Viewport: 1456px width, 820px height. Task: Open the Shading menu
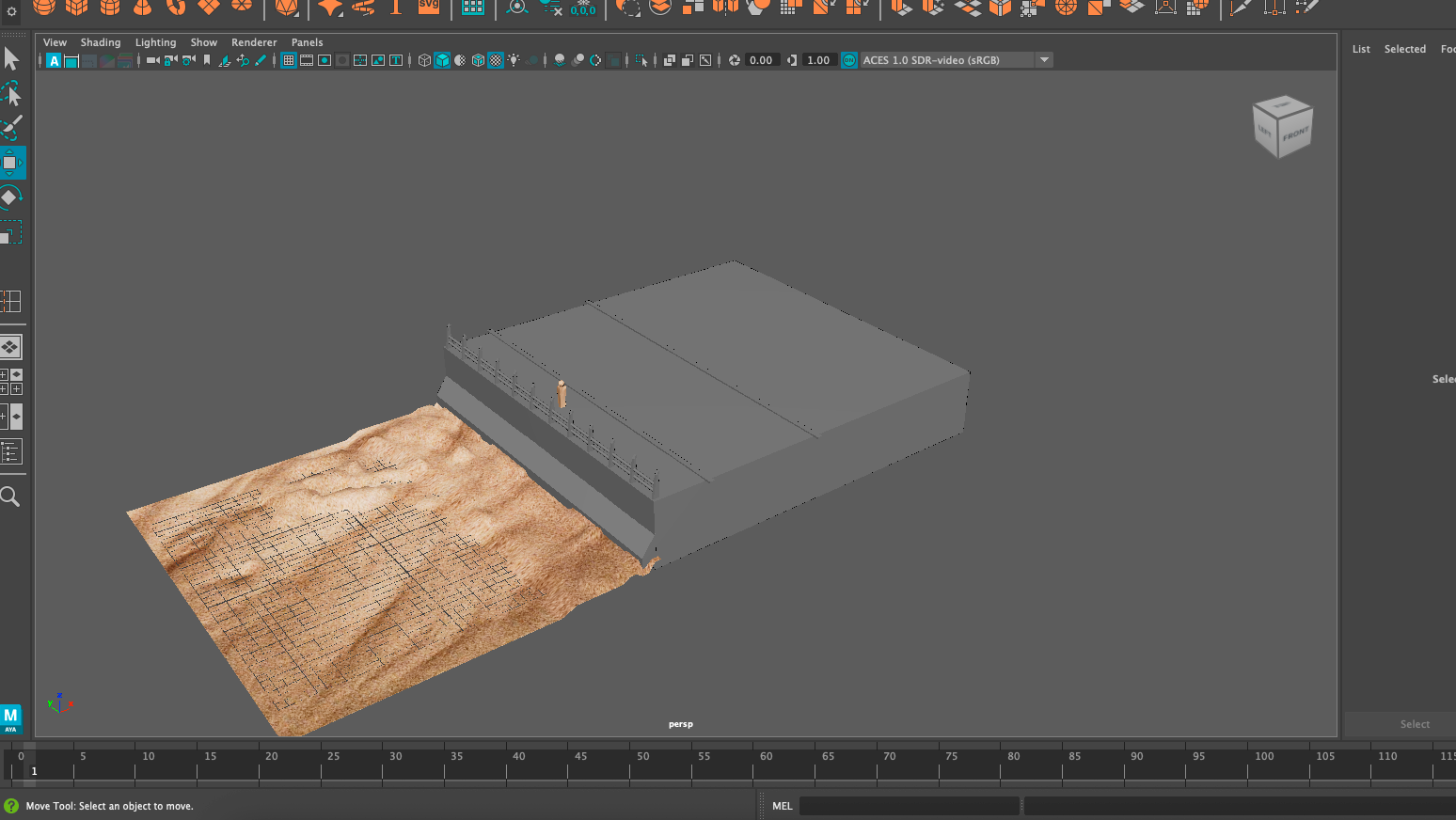pyautogui.click(x=101, y=42)
